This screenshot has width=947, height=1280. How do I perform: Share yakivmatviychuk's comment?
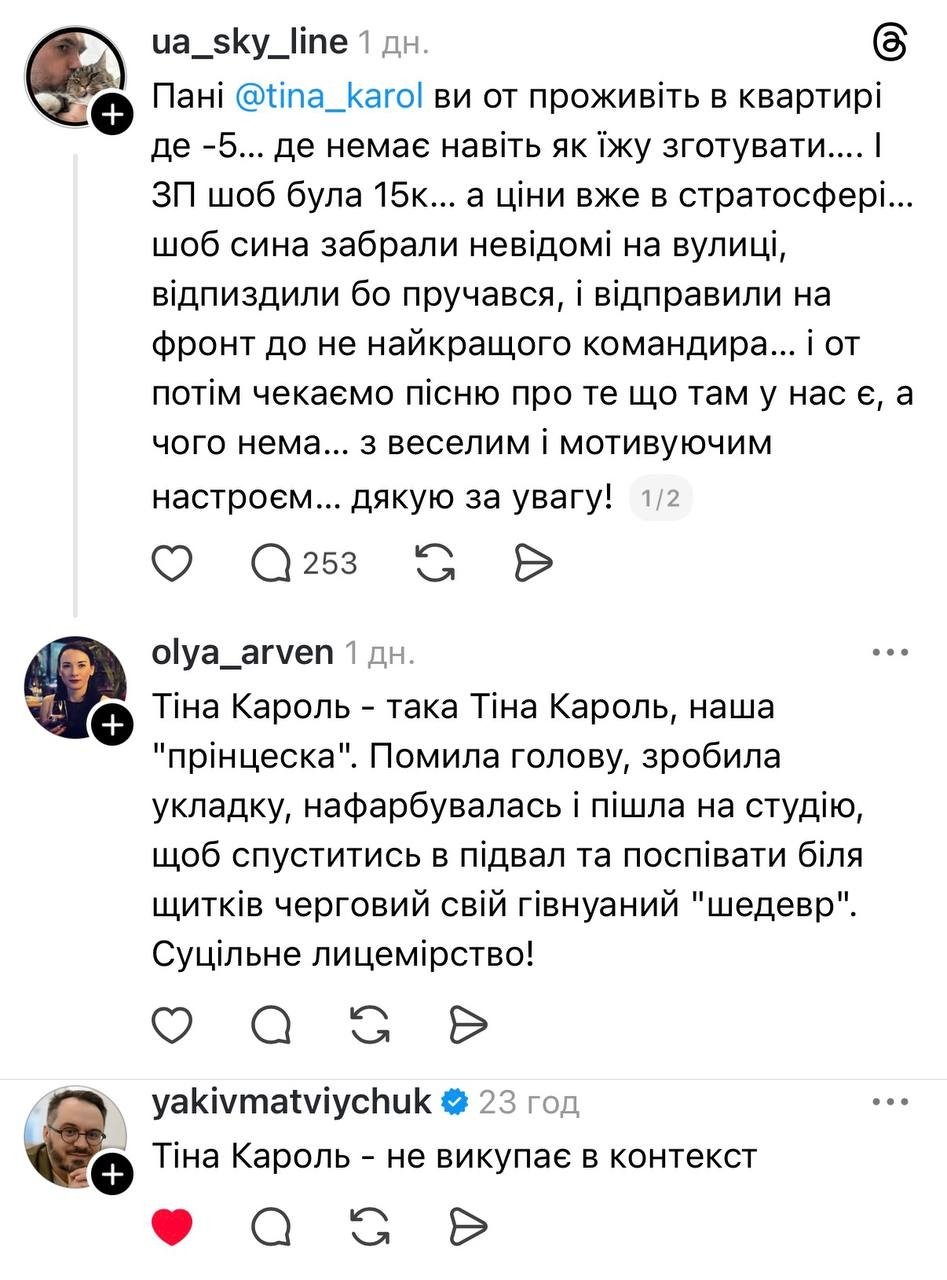click(467, 1226)
